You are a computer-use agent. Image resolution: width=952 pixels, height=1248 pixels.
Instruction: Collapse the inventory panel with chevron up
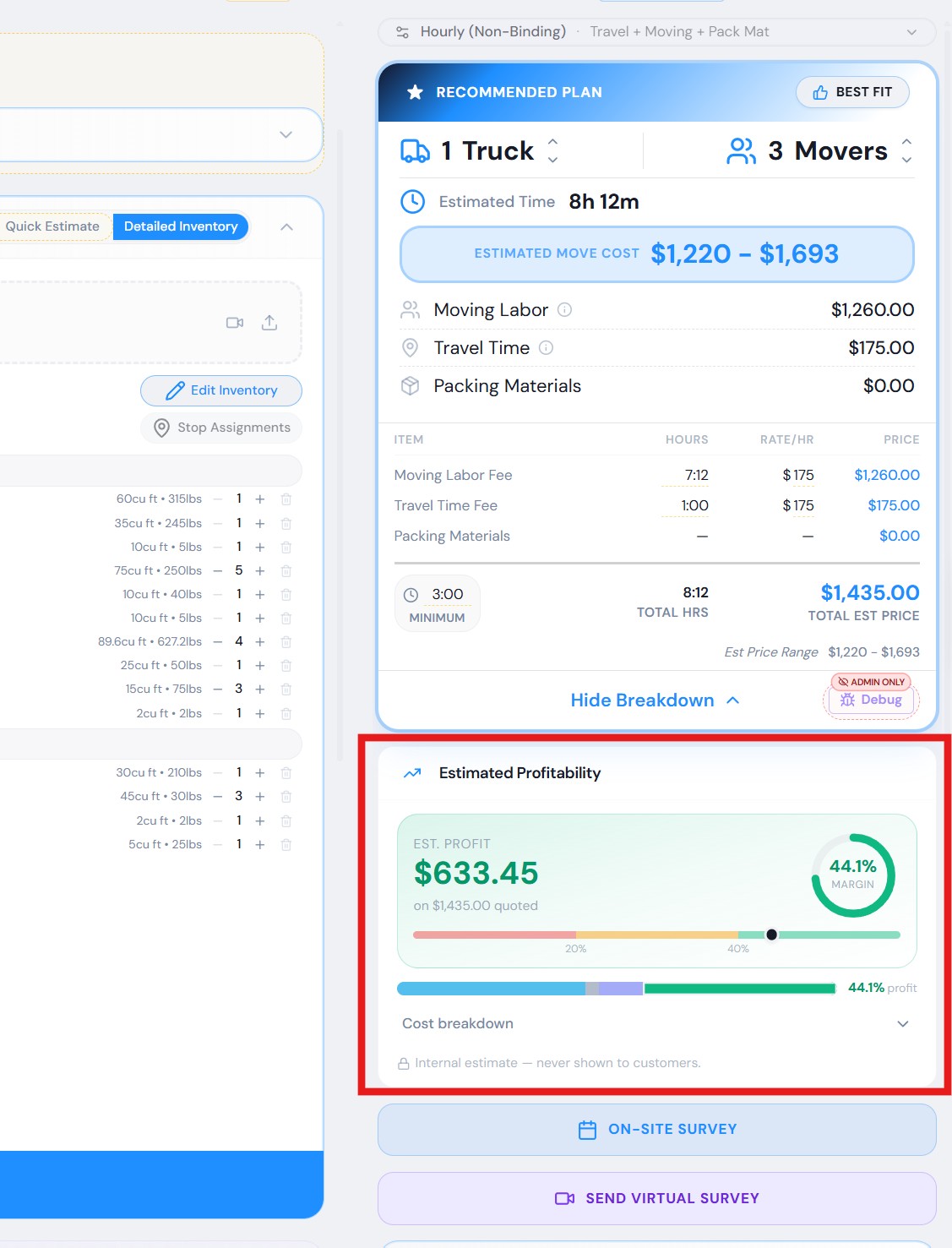click(x=286, y=227)
